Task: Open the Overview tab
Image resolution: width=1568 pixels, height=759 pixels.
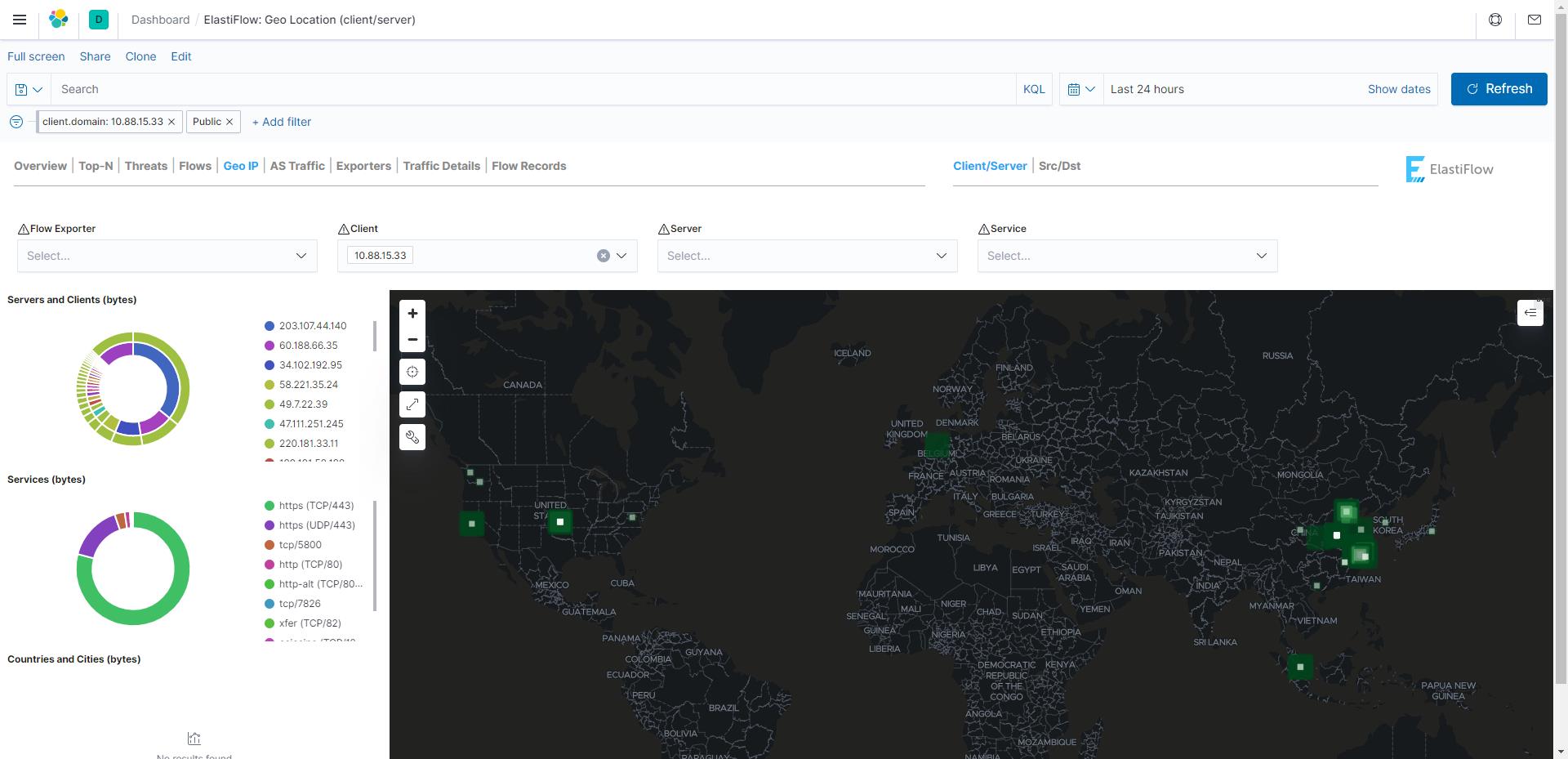Action: pyautogui.click(x=40, y=166)
